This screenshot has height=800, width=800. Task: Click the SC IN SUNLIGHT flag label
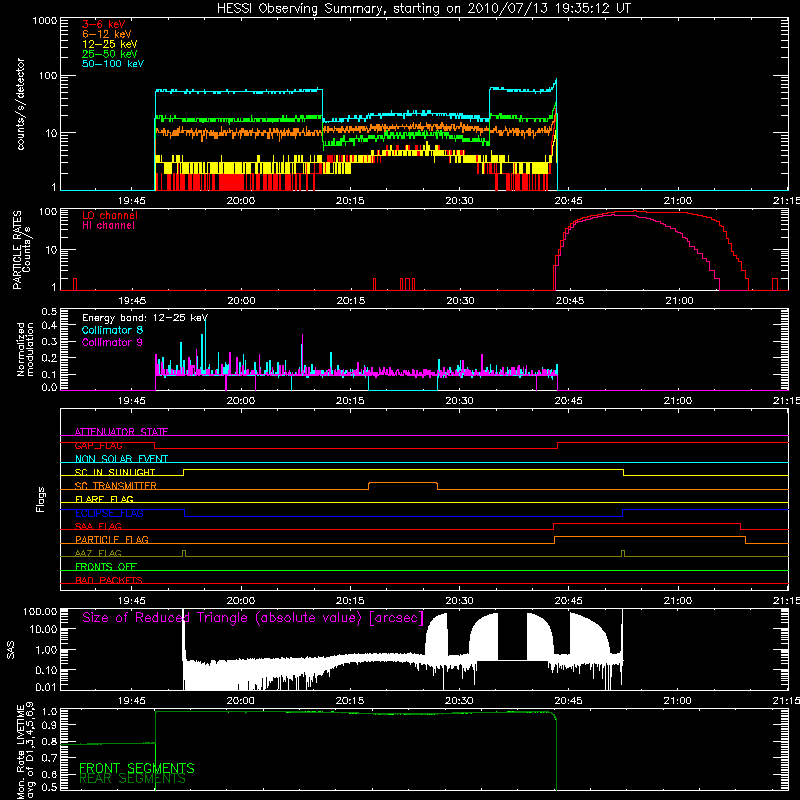point(115,472)
